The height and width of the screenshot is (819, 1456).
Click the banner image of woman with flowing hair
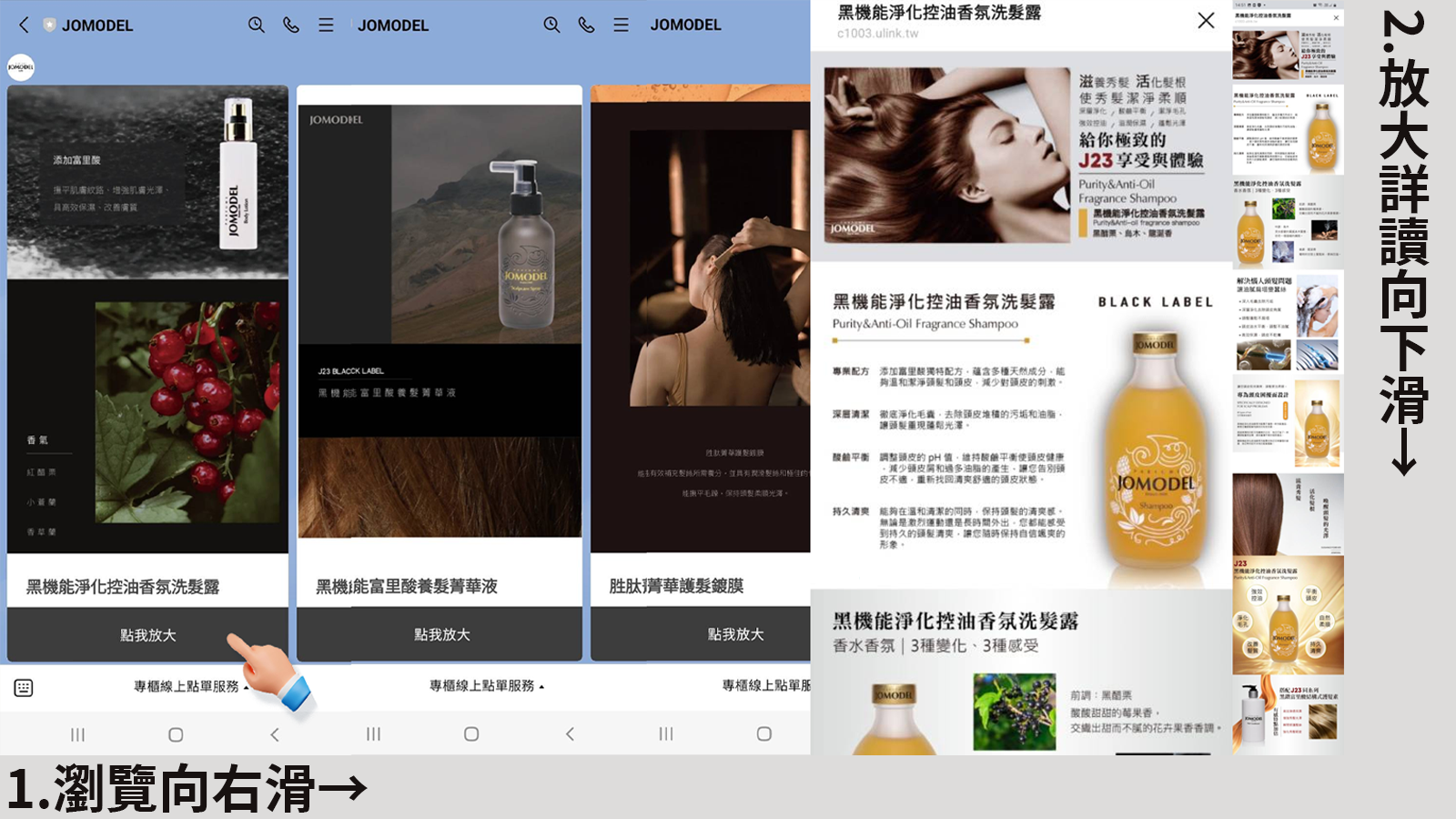947,156
